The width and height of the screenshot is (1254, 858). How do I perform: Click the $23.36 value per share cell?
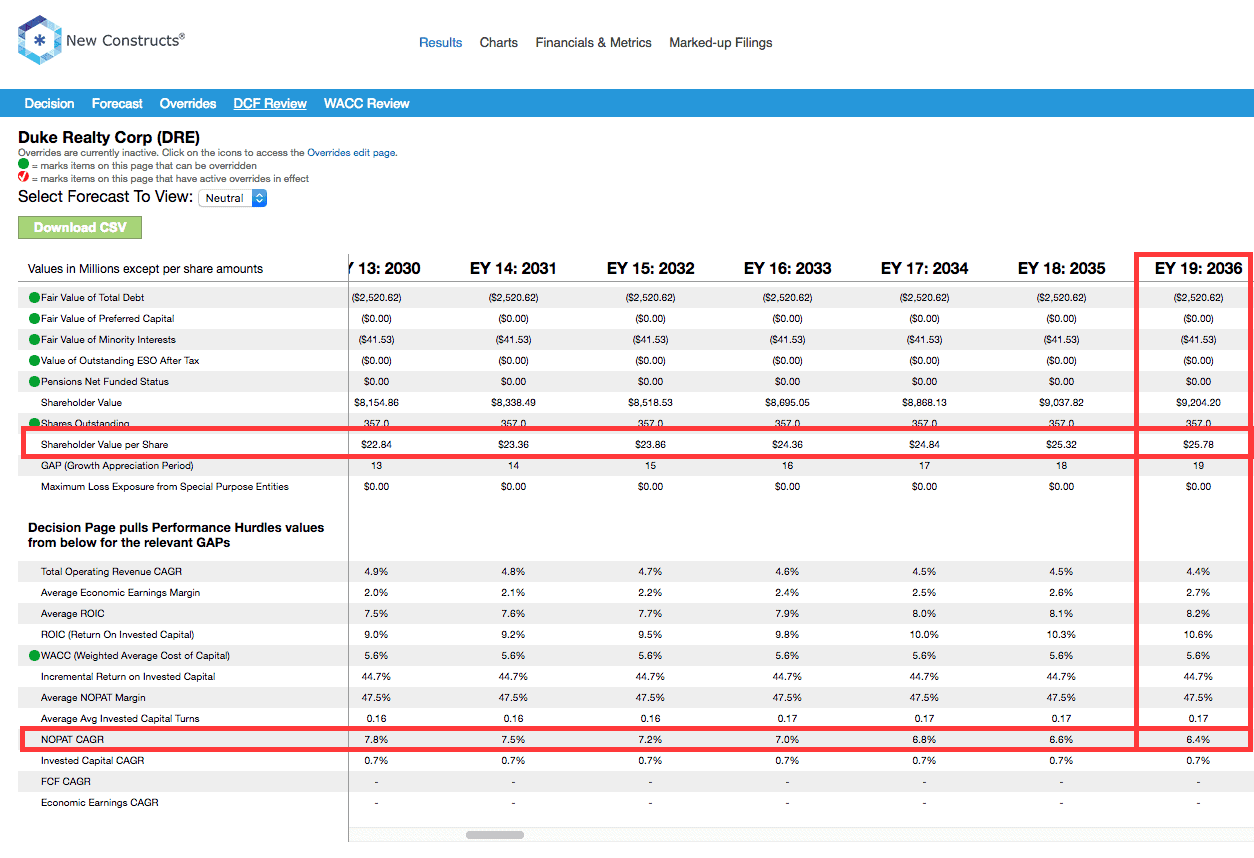coord(513,444)
